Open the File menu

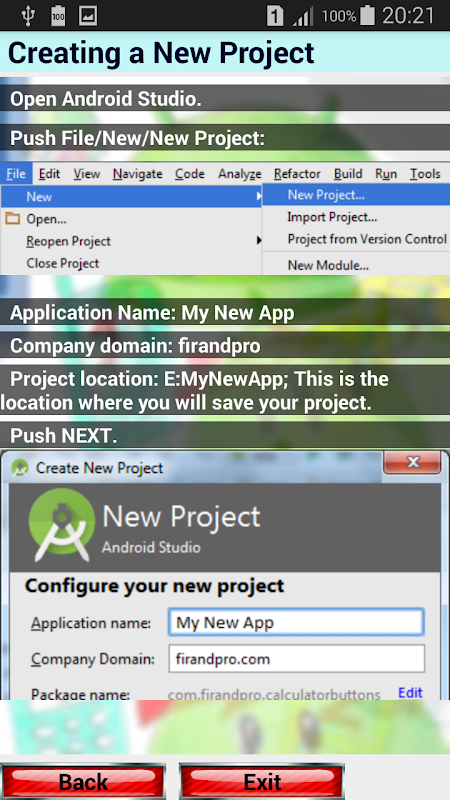pyautogui.click(x=16, y=174)
